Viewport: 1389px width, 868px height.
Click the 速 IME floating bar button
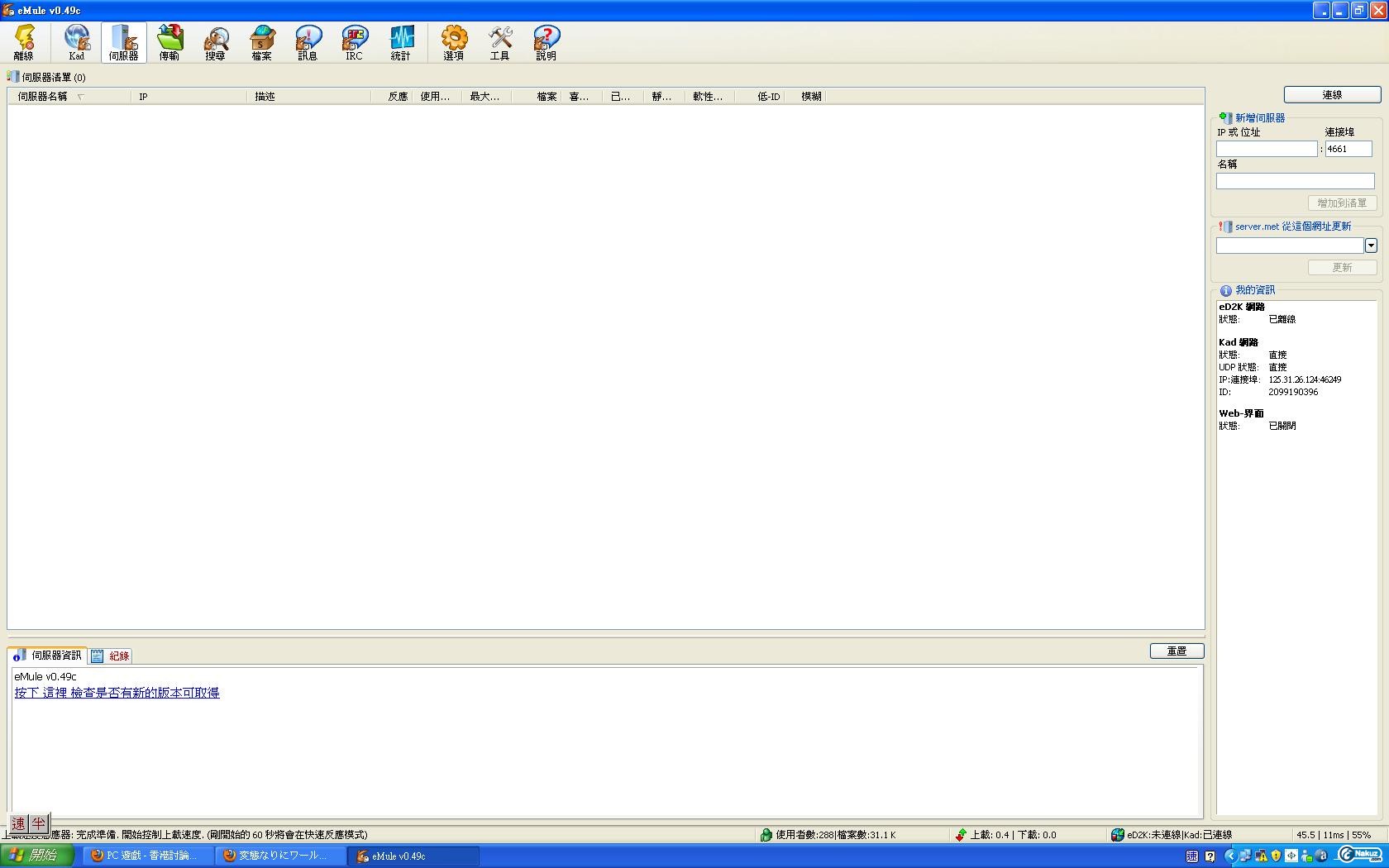tap(18, 823)
